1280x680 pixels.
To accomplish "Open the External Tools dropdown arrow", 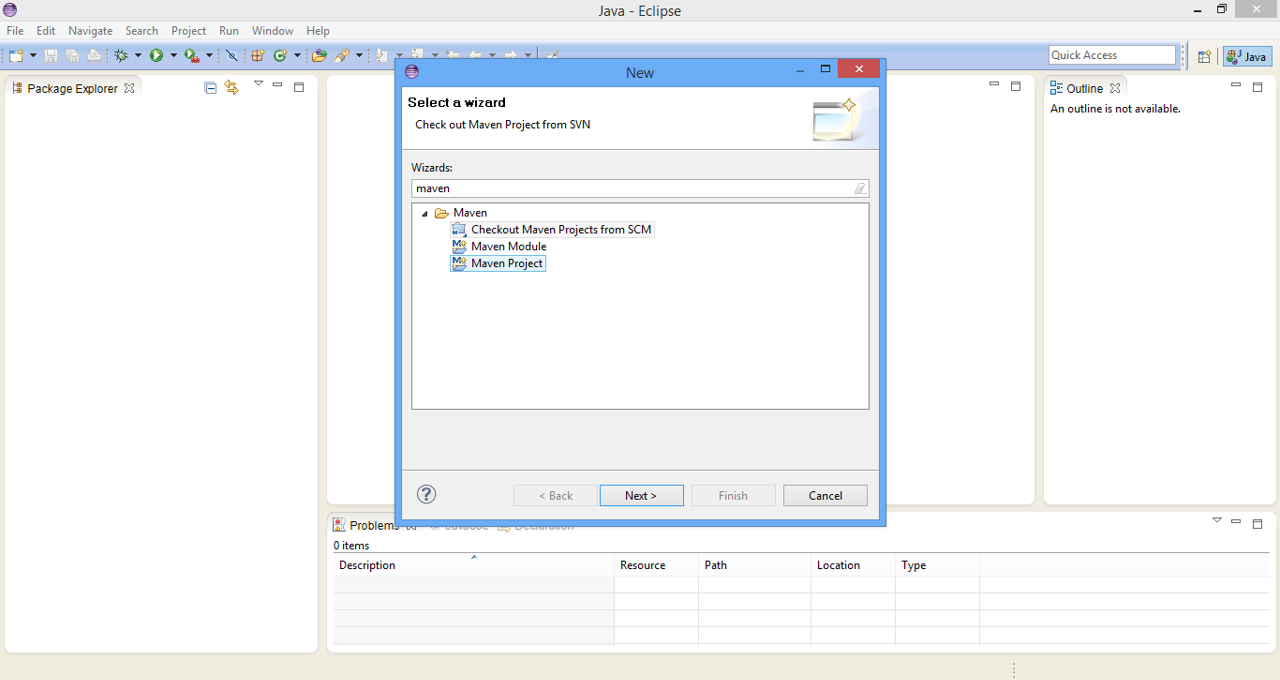I will click(209, 56).
